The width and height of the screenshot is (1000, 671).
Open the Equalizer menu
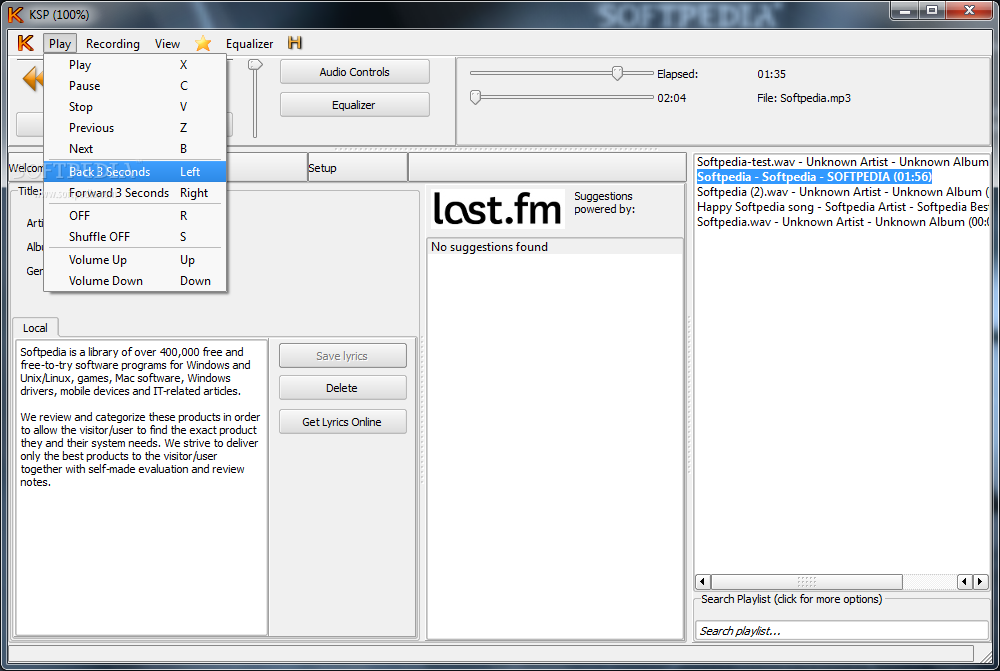249,43
